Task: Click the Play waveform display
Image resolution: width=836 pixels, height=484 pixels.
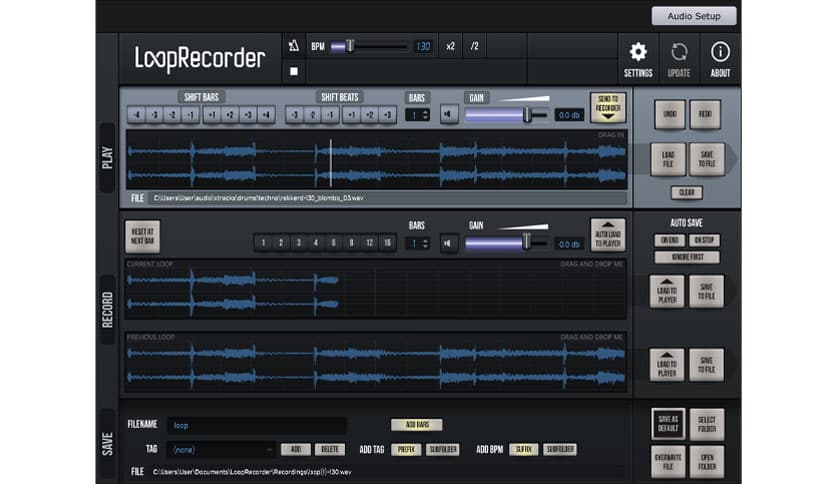Action: 376,160
